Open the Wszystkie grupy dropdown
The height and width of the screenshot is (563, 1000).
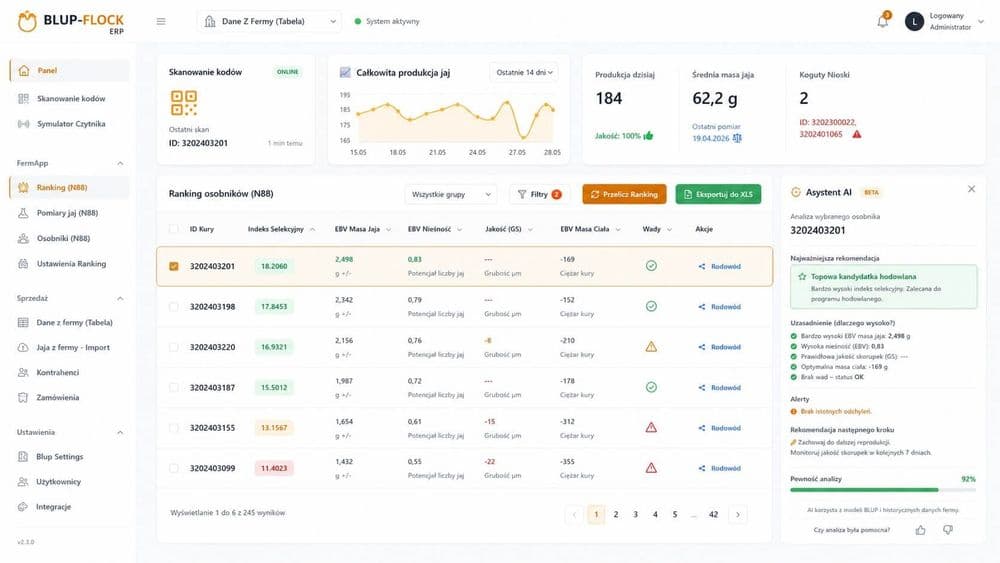pyautogui.click(x=451, y=194)
